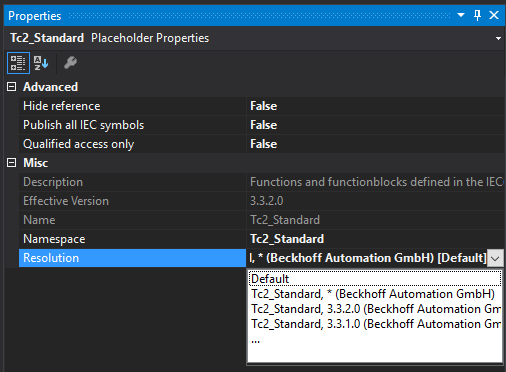506x372 pixels.
Task: Switch to Categorized view icon
Action: tap(18, 63)
